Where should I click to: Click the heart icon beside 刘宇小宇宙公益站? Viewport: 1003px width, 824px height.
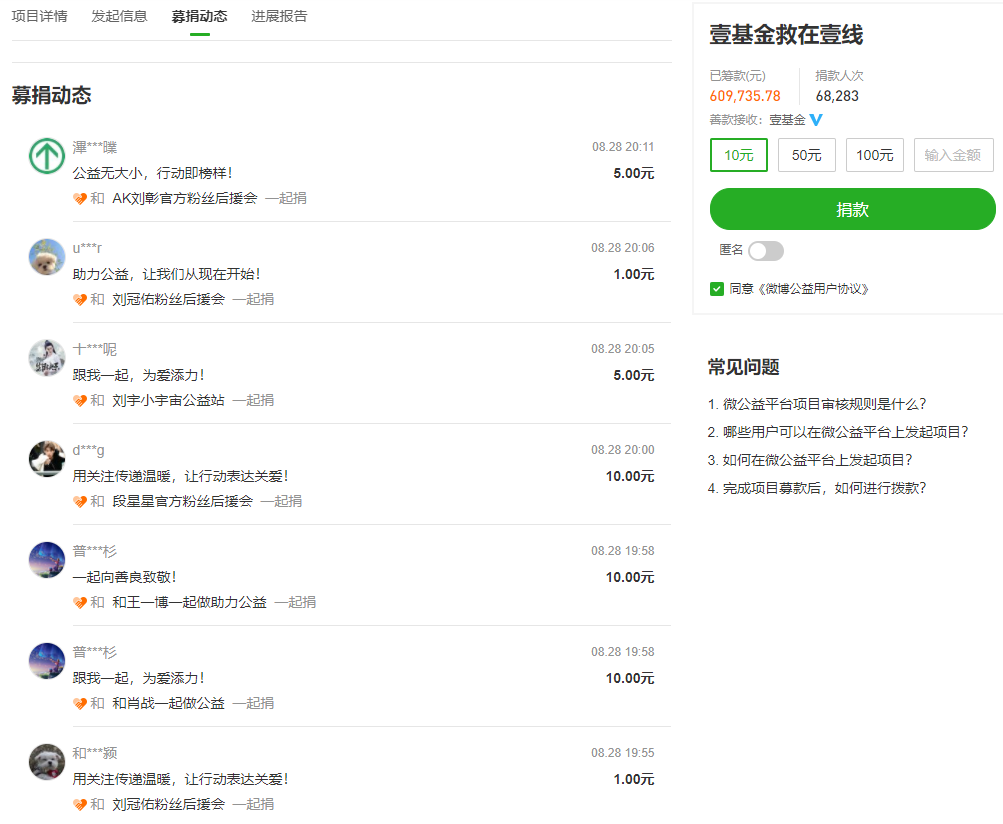pyautogui.click(x=79, y=400)
